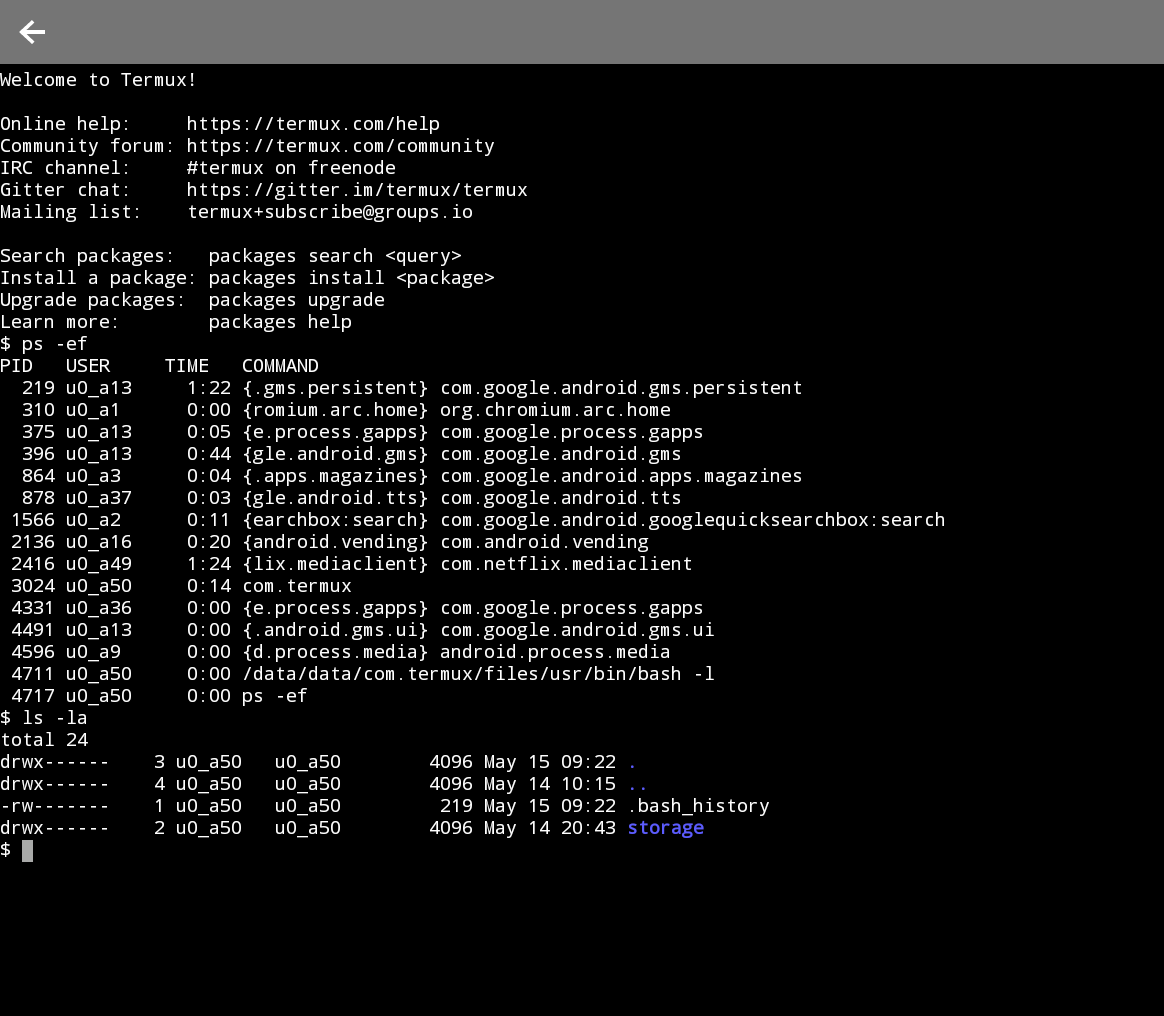Open the https://termux.com/community link
Image resolution: width=1164 pixels, height=1016 pixels.
(x=341, y=146)
